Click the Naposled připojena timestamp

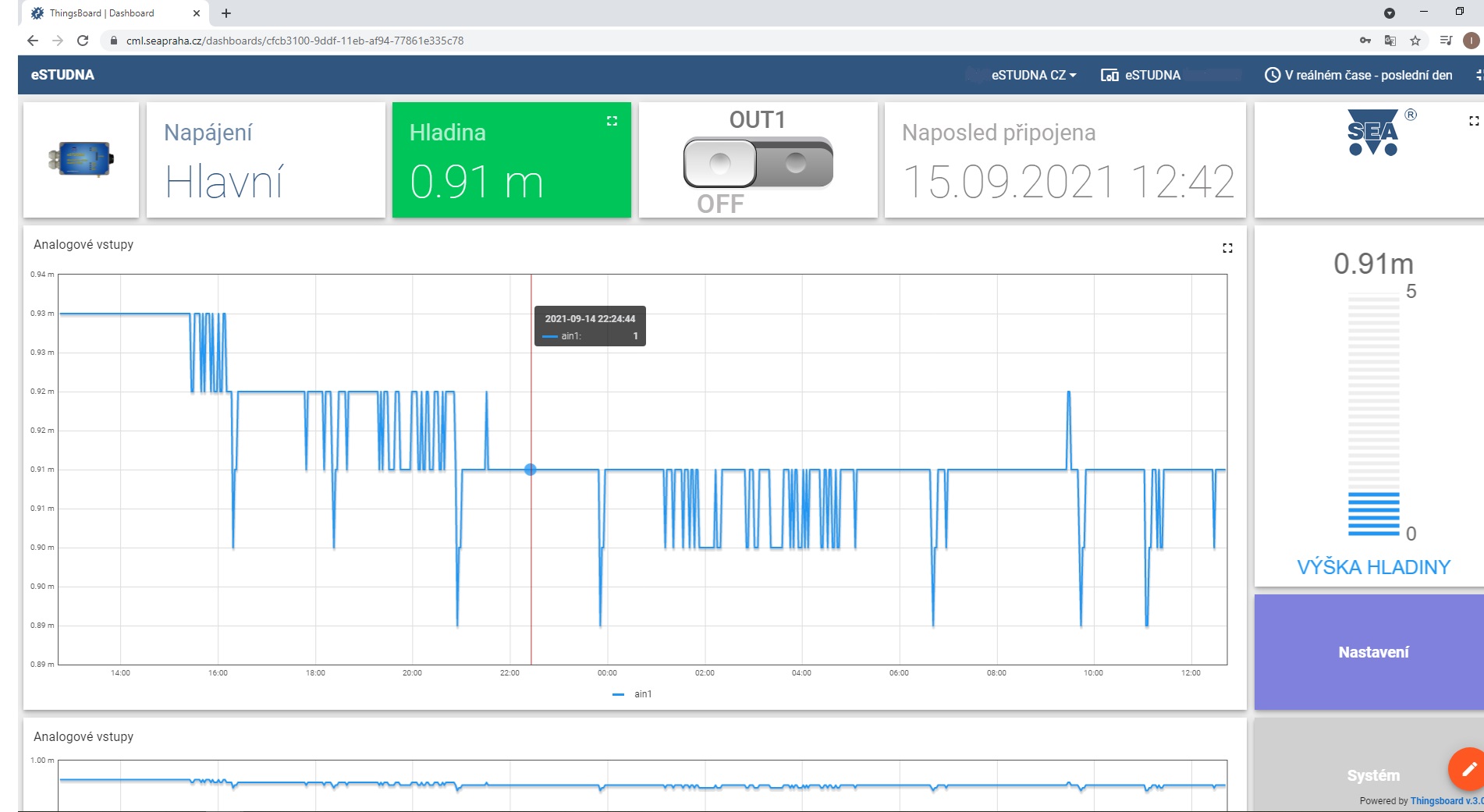tap(1068, 182)
